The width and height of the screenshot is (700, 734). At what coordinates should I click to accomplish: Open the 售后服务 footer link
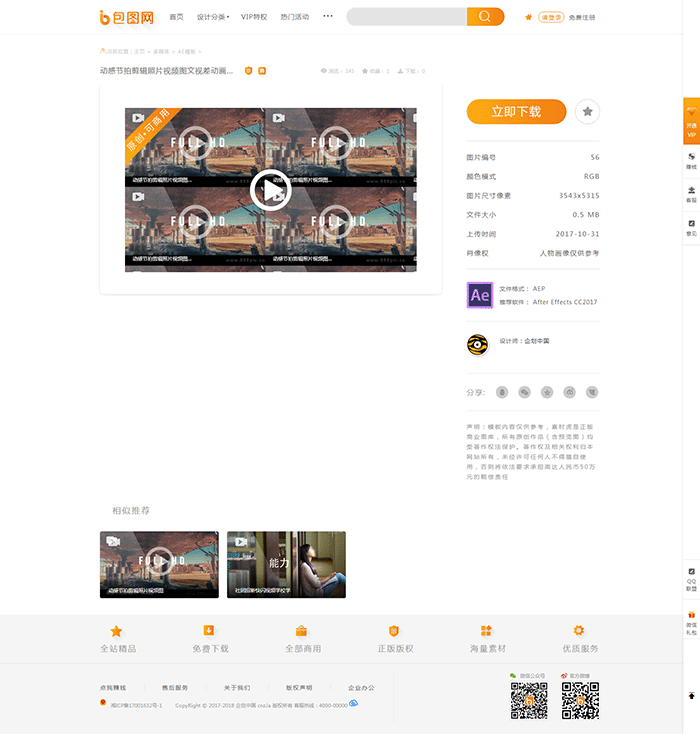tap(175, 688)
